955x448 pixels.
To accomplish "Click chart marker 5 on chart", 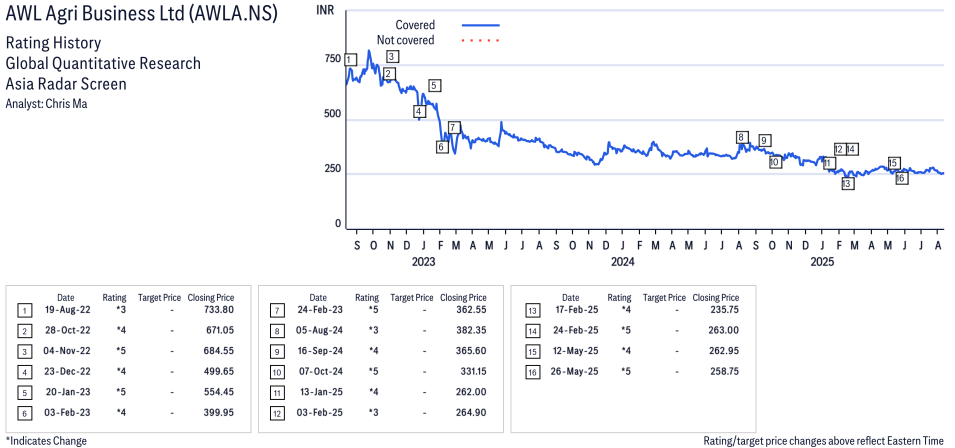I will point(434,85).
